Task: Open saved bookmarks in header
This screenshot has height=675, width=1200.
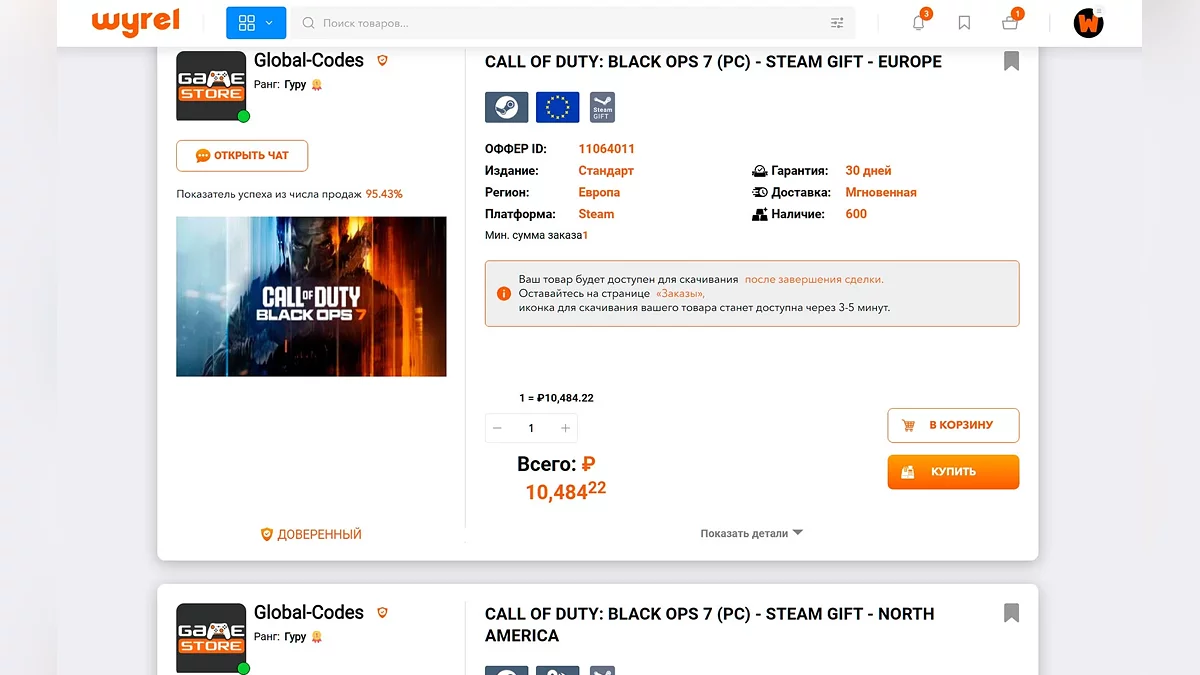Action: pos(964,23)
